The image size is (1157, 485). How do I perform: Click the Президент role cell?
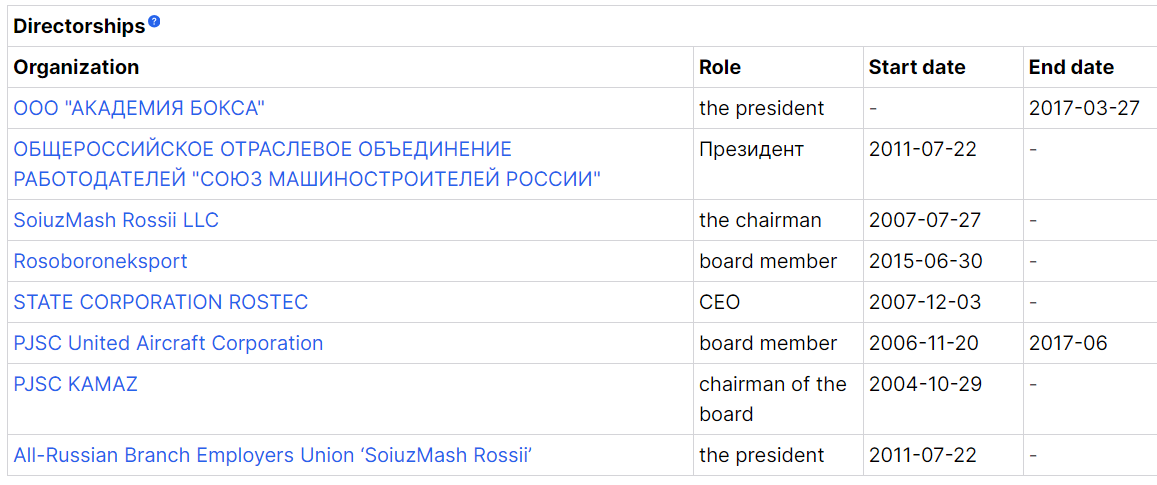point(751,150)
